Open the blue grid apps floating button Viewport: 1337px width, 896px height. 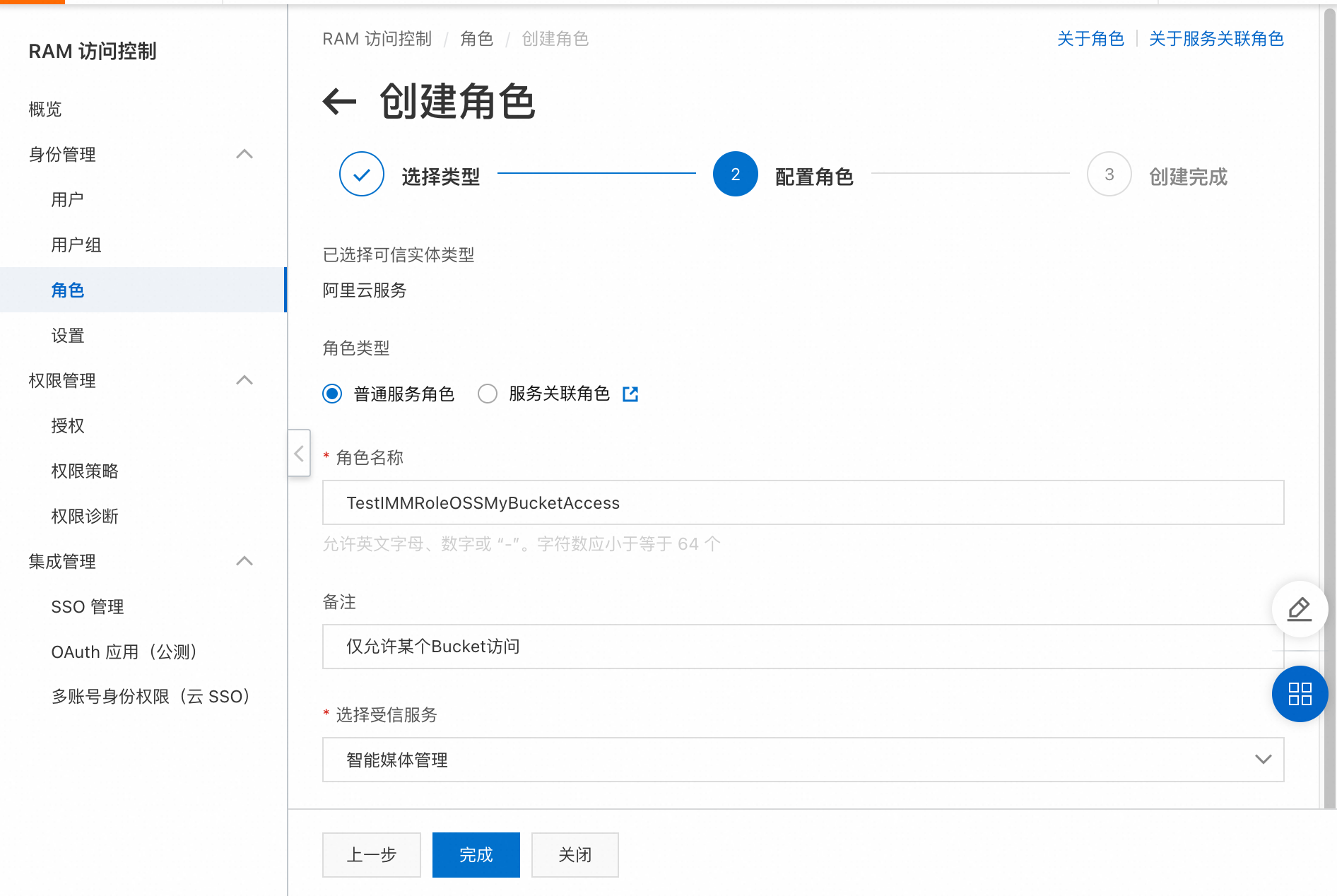[x=1300, y=694]
